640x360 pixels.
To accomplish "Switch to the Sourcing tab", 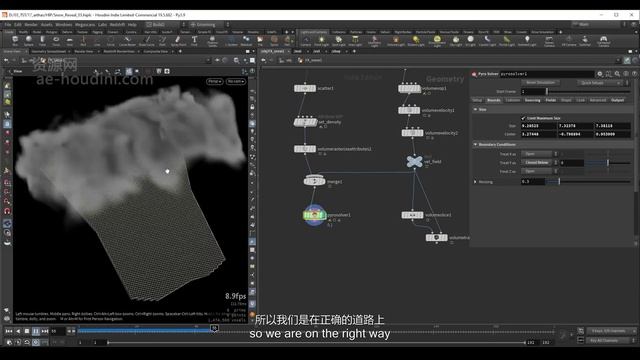I will tap(532, 100).
